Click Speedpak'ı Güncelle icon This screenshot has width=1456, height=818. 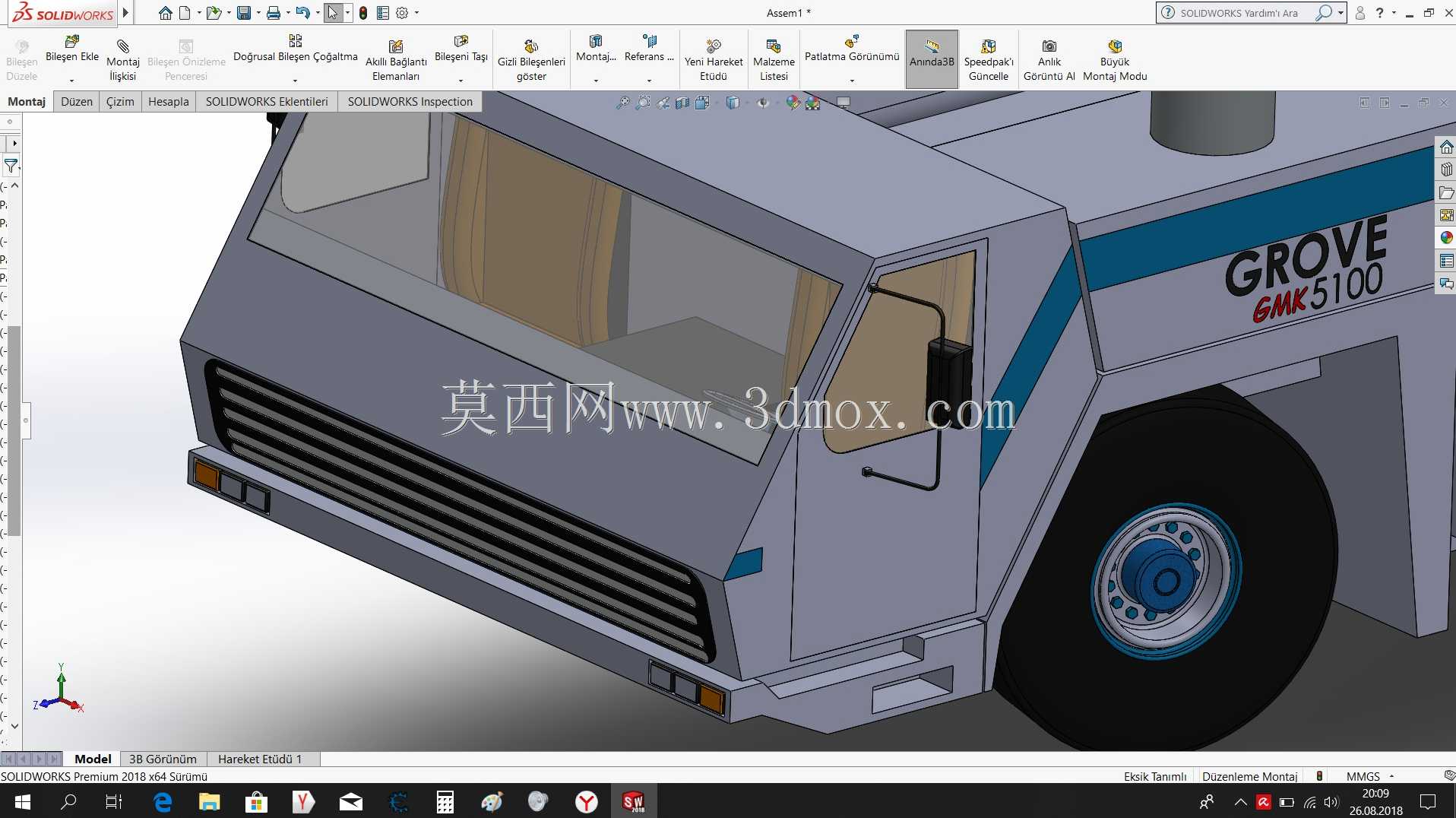click(x=989, y=46)
